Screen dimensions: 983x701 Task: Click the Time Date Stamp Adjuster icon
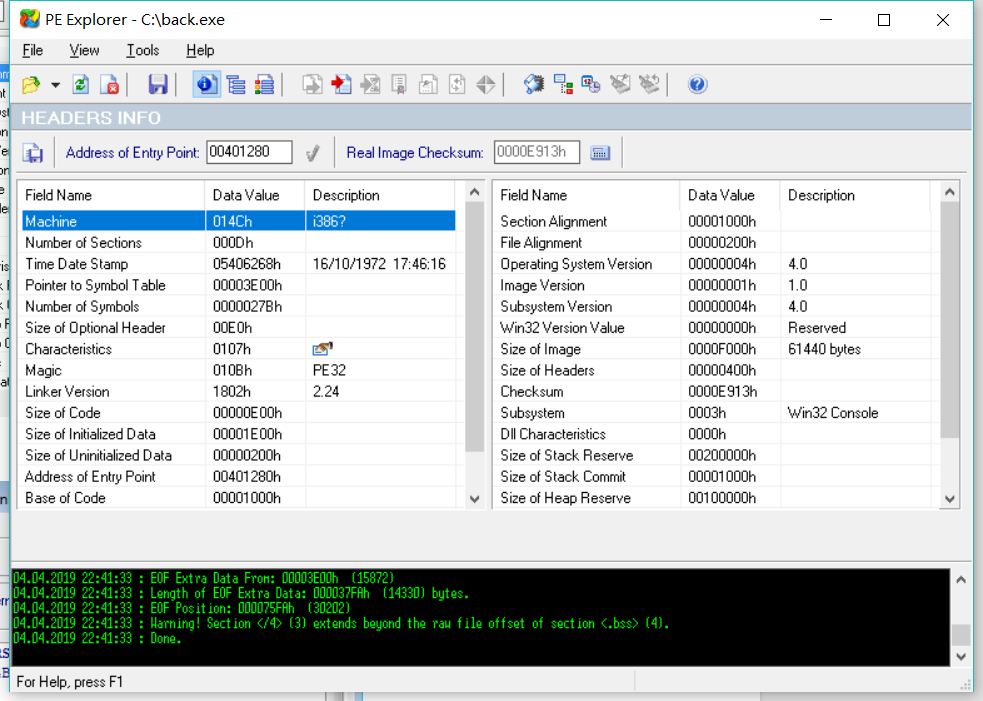pos(591,85)
